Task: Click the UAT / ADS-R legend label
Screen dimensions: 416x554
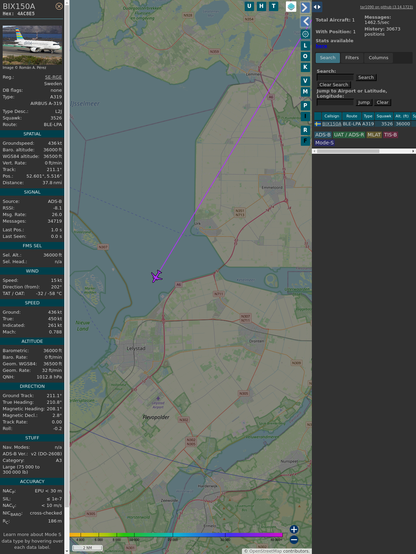Action: [348, 135]
